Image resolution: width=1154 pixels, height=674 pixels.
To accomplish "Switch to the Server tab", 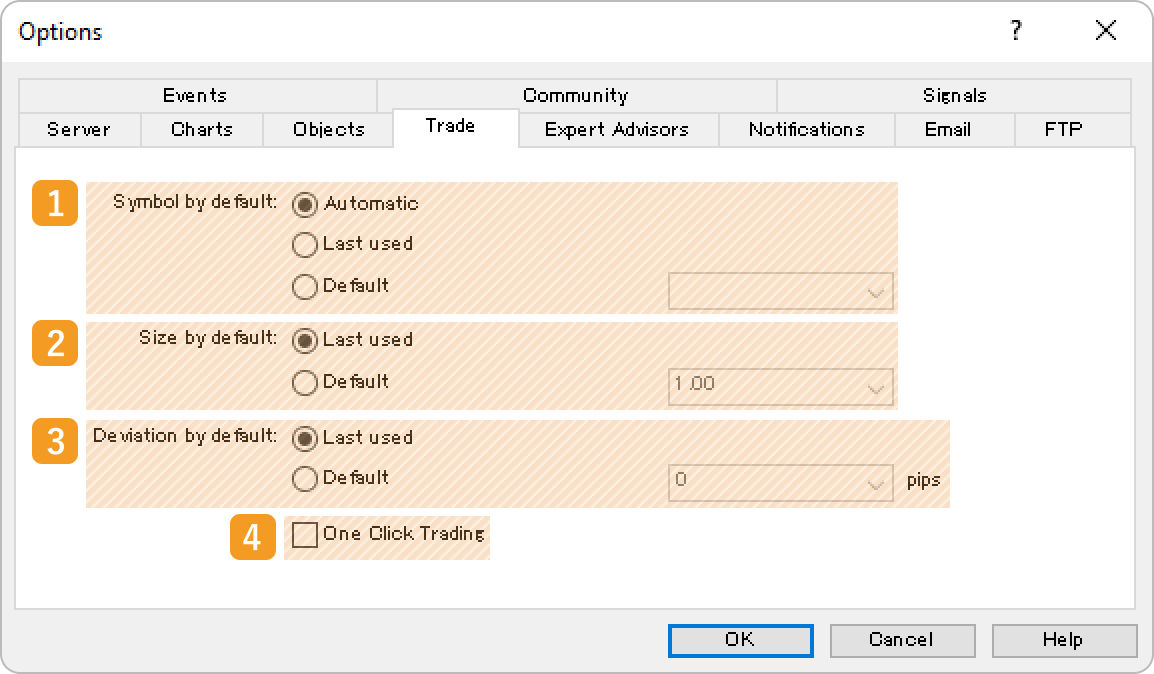I will click(x=78, y=129).
